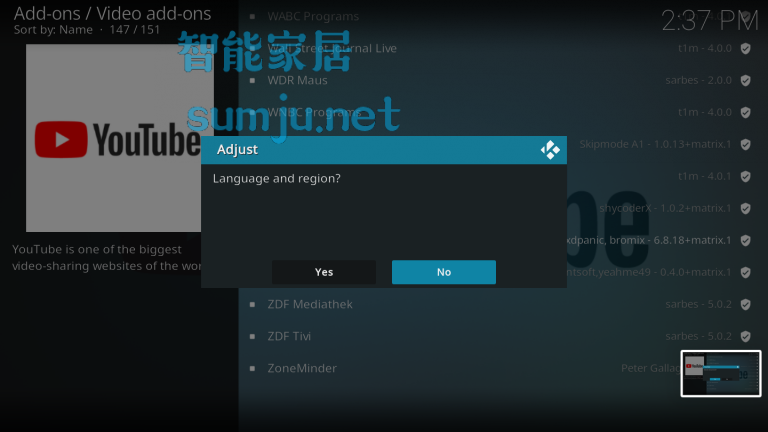Choose No in the Adjust dialog

[x=444, y=272]
